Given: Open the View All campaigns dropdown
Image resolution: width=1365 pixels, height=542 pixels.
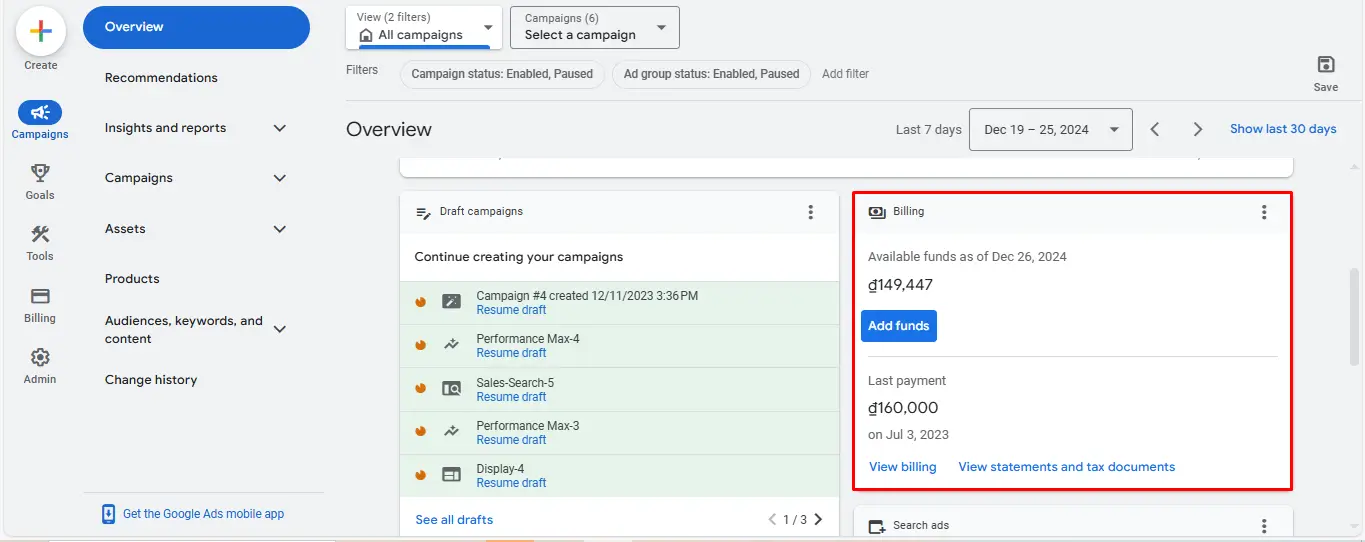Looking at the screenshot, I should point(424,27).
